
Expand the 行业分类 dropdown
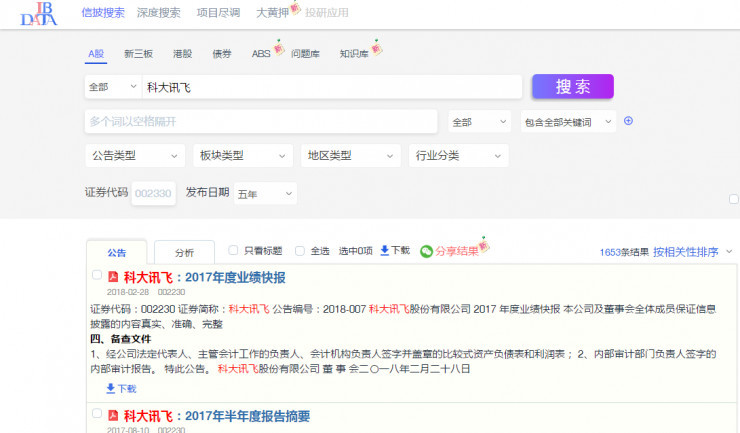coord(458,156)
